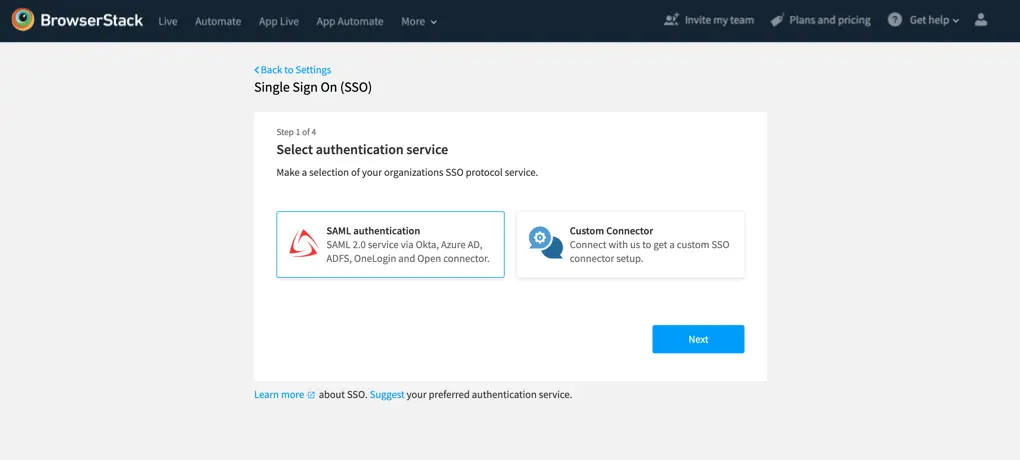Go Back to Settings
Viewport: 1020px width, 460px height.
[x=296, y=70]
